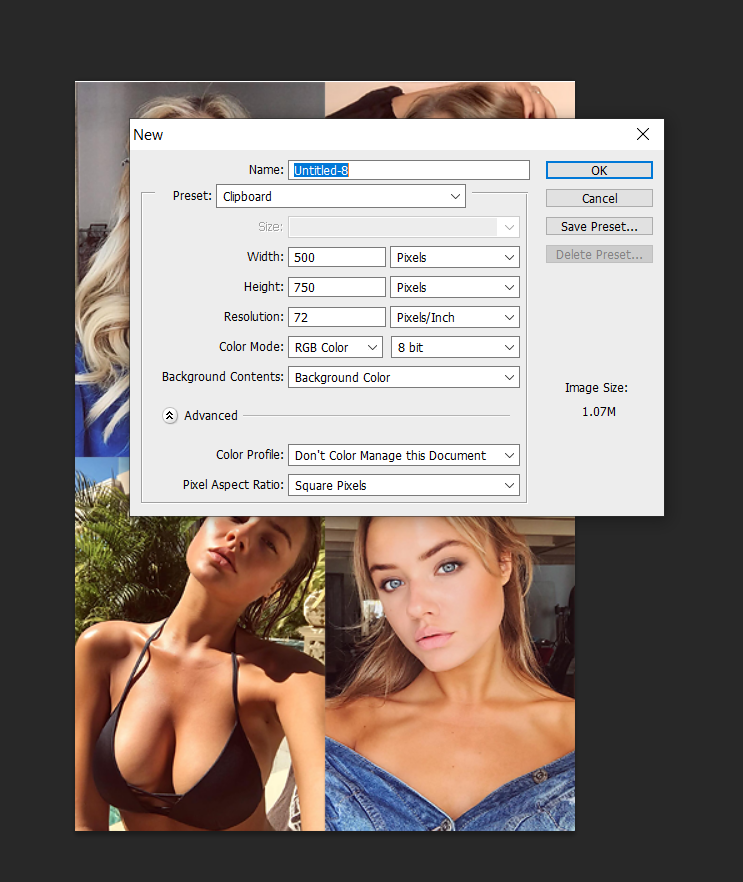Open the Background Contents dropdown

(x=404, y=377)
